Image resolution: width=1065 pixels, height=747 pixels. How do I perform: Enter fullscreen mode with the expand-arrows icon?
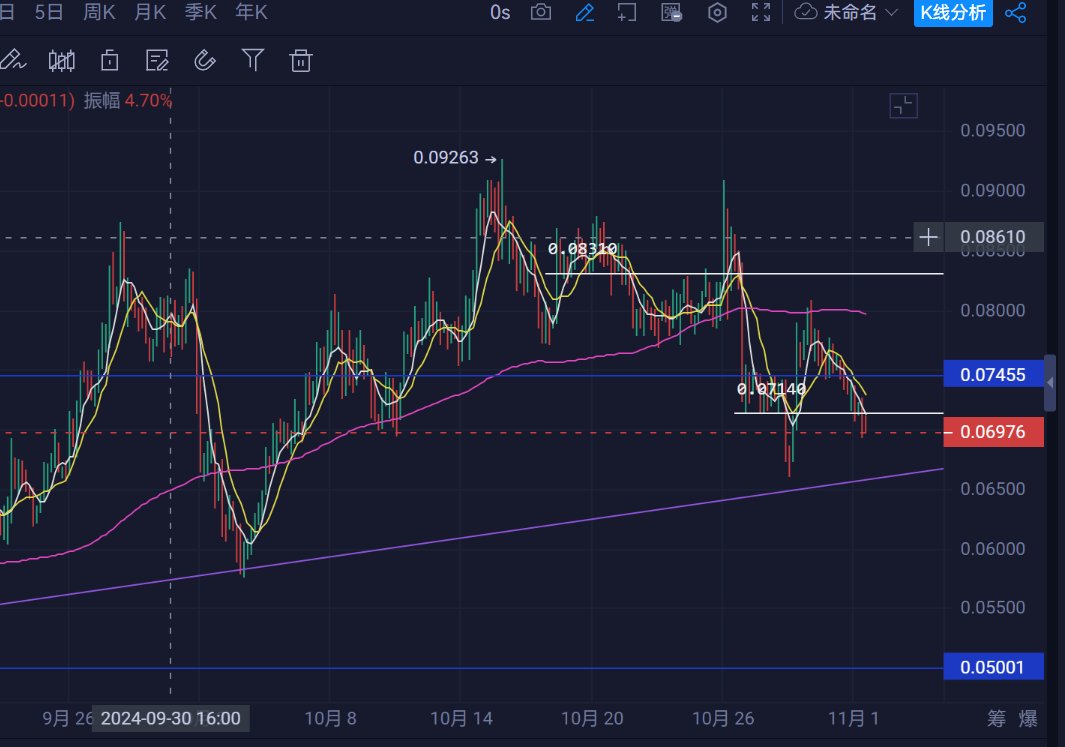click(761, 12)
